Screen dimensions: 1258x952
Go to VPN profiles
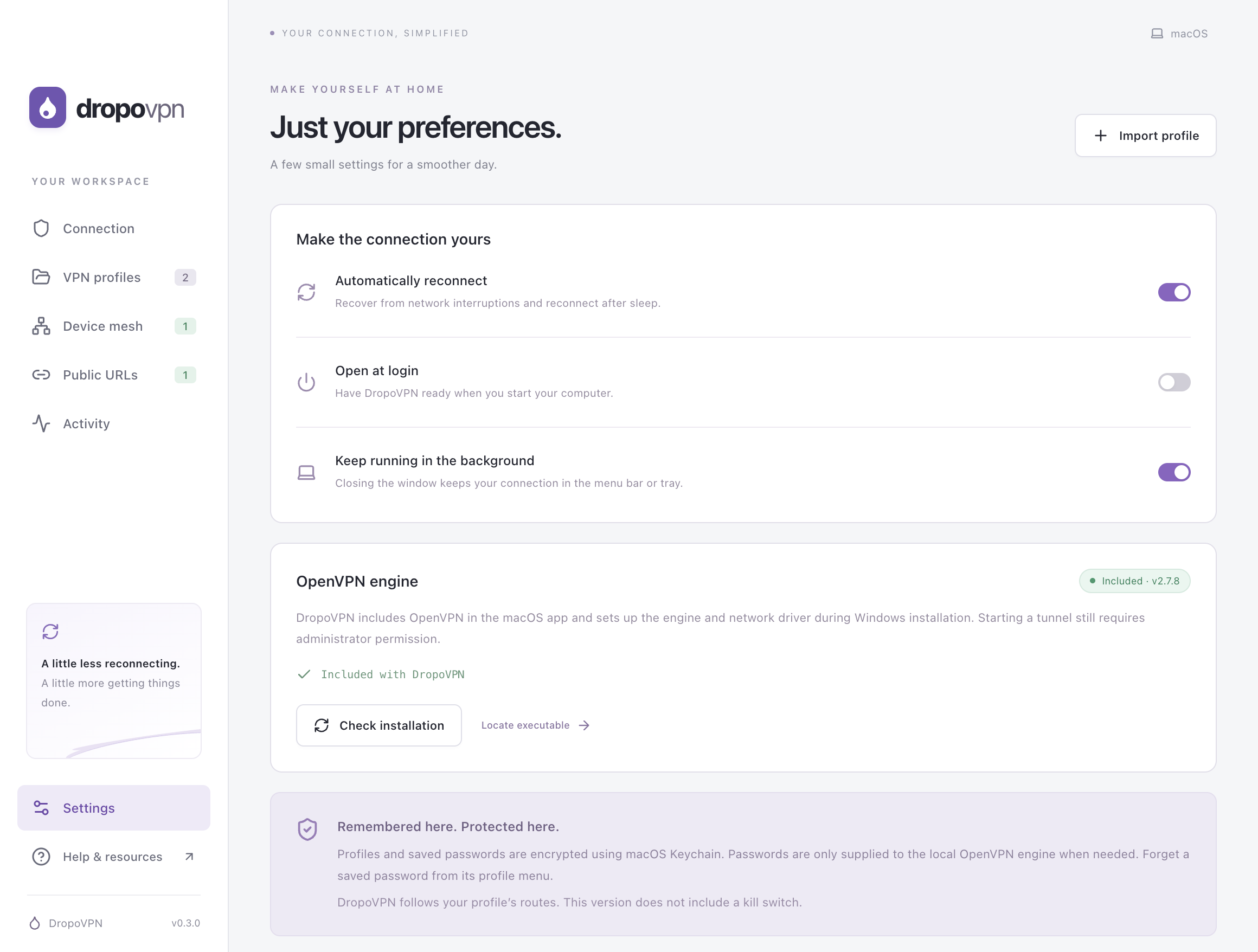(x=114, y=277)
